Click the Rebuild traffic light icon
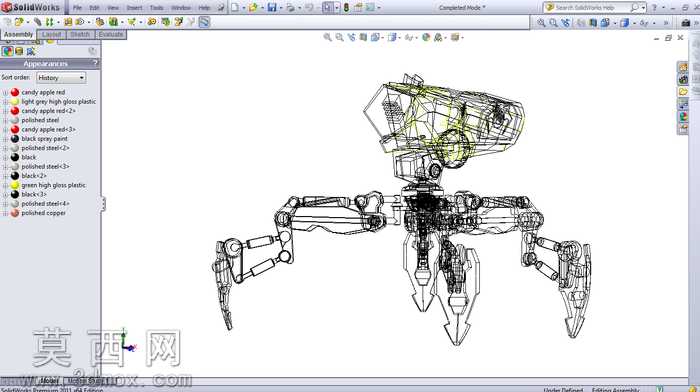700x392 pixels. pos(346,8)
